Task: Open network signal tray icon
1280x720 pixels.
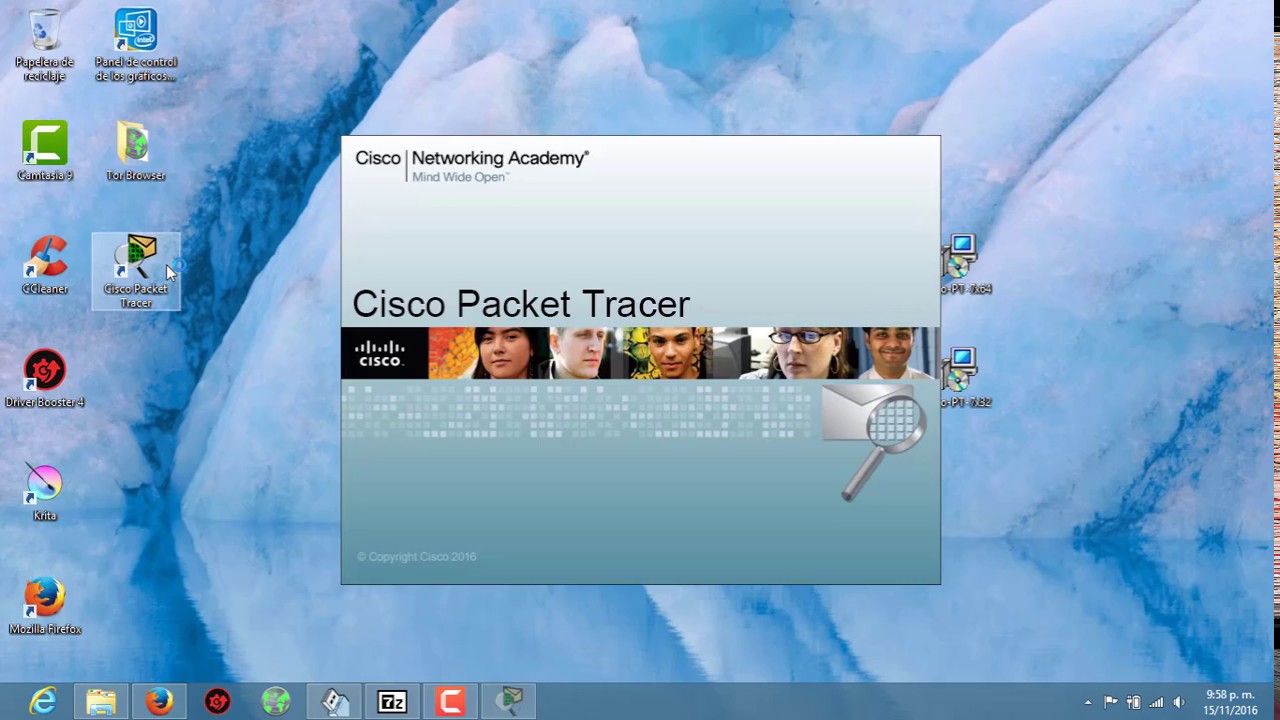Action: (x=1156, y=702)
